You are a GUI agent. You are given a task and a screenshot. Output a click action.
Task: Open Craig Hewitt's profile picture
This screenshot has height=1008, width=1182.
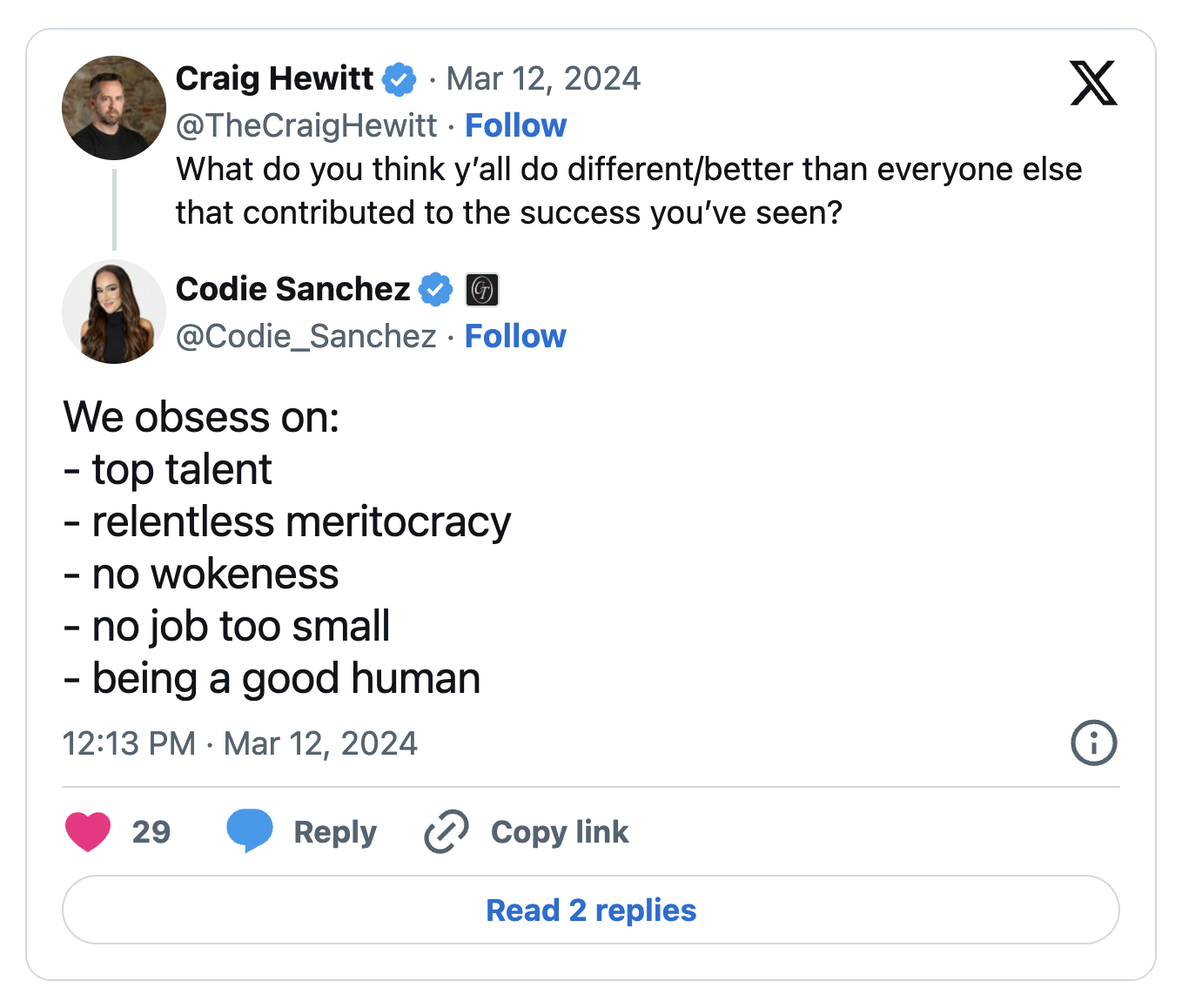pos(114,108)
